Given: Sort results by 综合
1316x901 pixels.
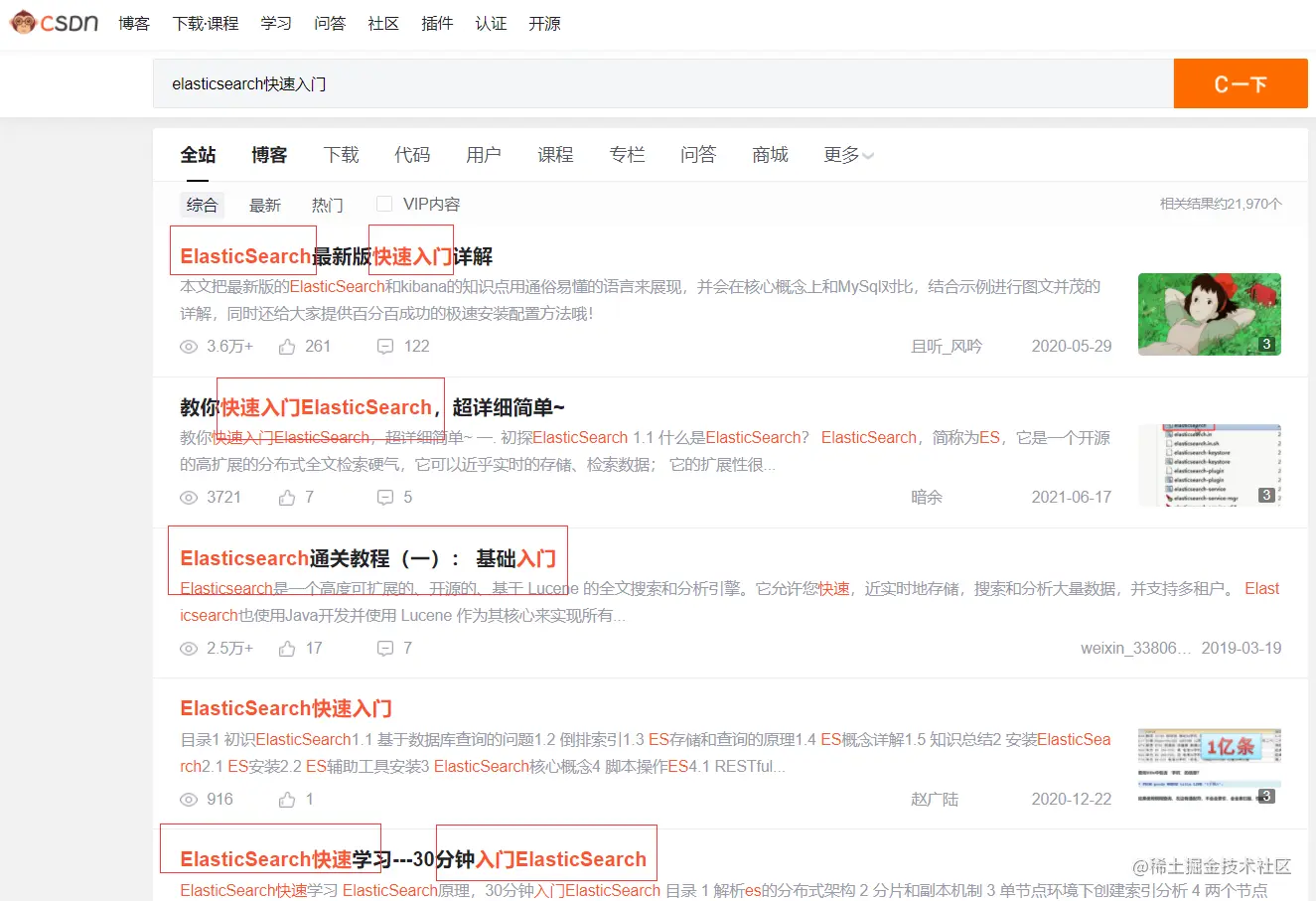Looking at the screenshot, I should [x=202, y=205].
